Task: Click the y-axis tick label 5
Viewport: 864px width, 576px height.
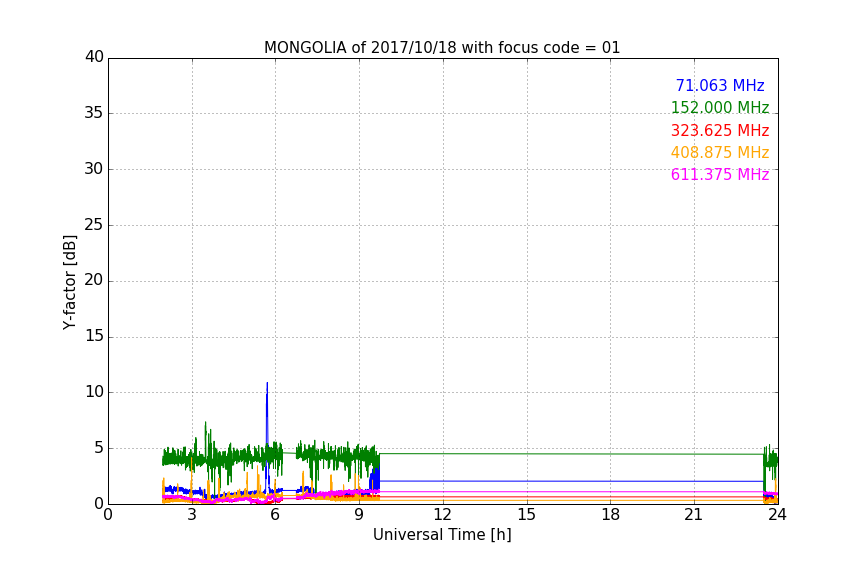Action: (x=99, y=448)
